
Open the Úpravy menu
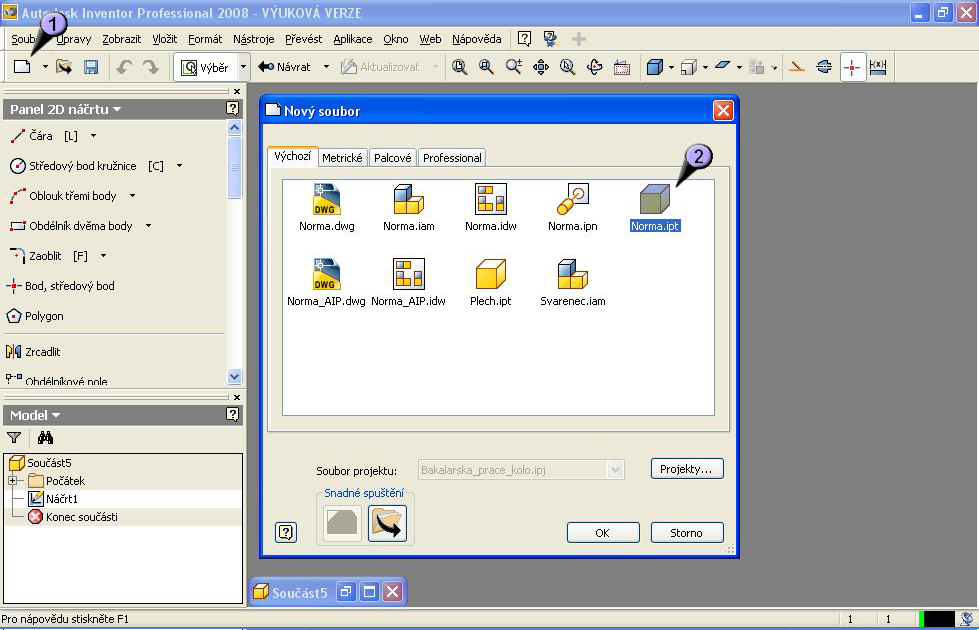[x=74, y=39]
